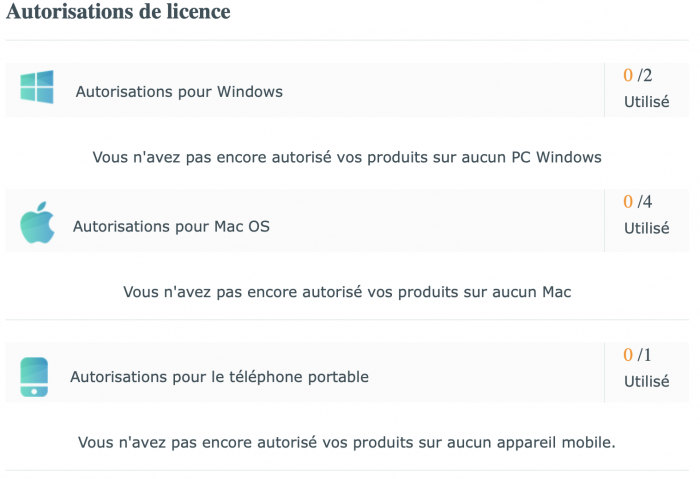Viewport: 700px width, 479px height.
Task: Click the no authorized Windows PC message
Action: tap(347, 157)
